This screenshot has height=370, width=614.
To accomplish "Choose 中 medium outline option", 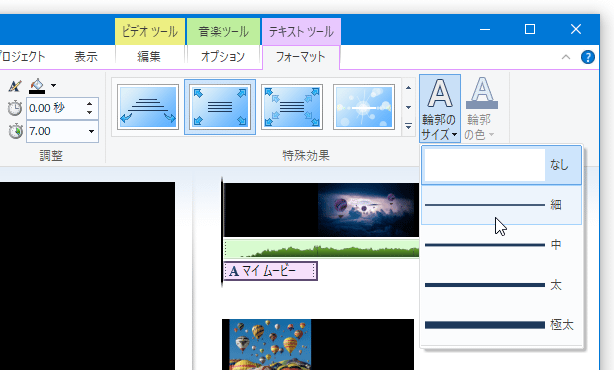I will click(x=501, y=245).
